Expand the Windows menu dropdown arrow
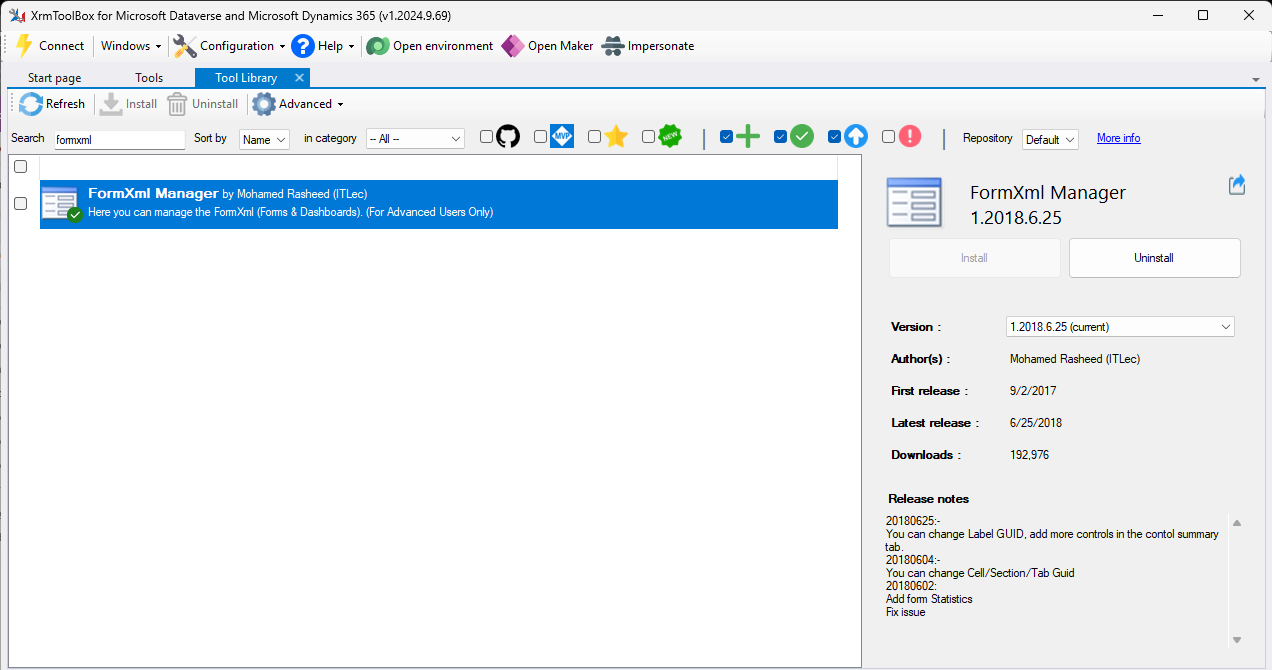The width and height of the screenshot is (1272, 670). click(x=158, y=47)
